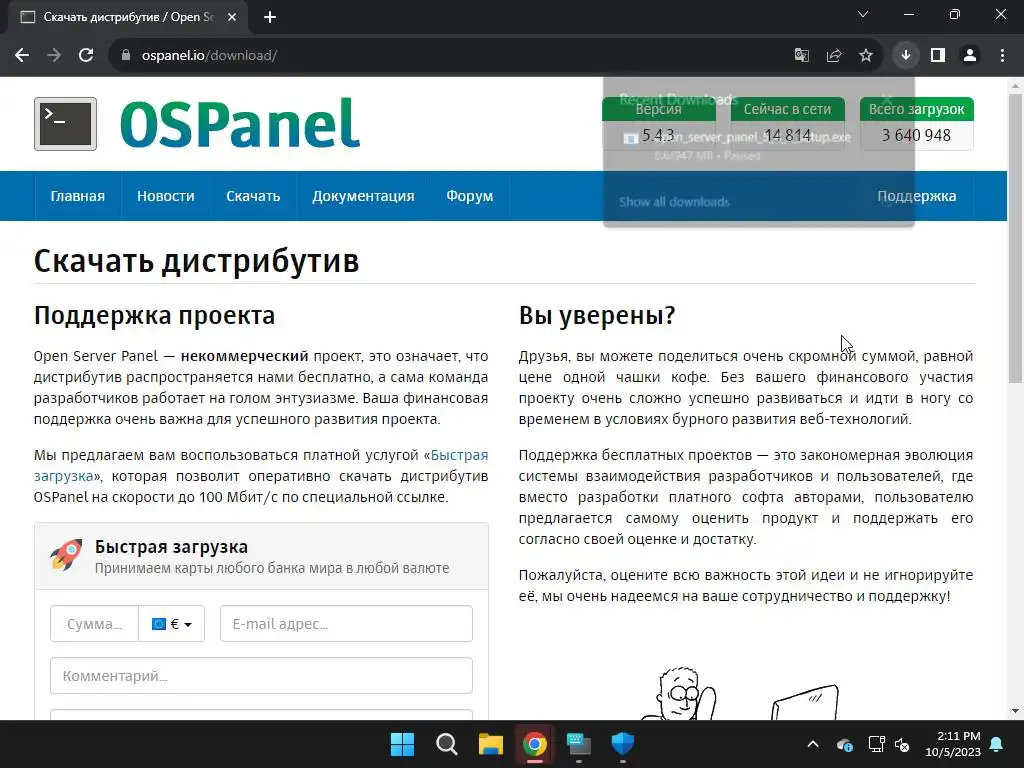Open the Chrome three-dot menu
This screenshot has width=1024, height=768.
pos(1002,56)
